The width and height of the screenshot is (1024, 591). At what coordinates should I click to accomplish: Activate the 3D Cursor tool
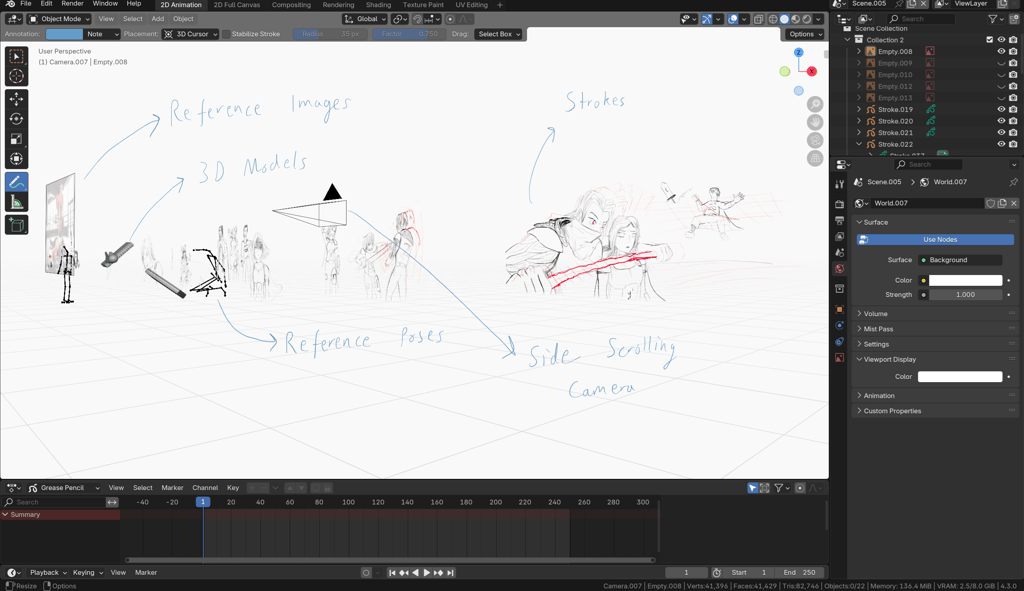[x=16, y=76]
